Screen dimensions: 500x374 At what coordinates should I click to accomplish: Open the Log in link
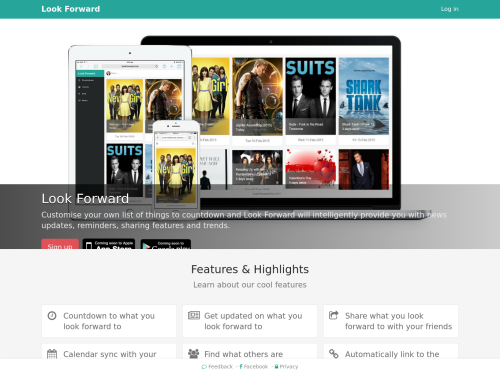click(449, 9)
